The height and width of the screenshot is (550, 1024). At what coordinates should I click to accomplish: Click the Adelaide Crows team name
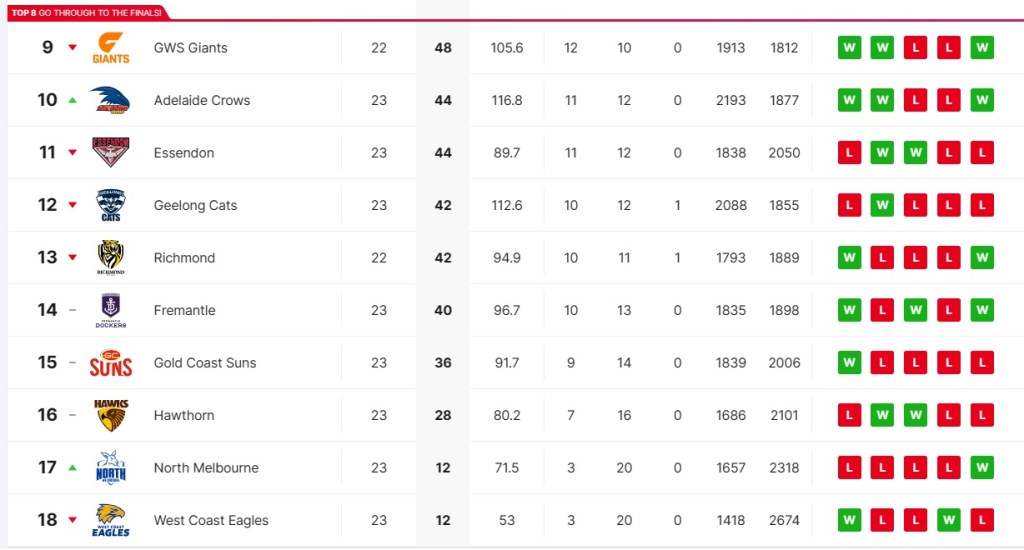(x=202, y=100)
